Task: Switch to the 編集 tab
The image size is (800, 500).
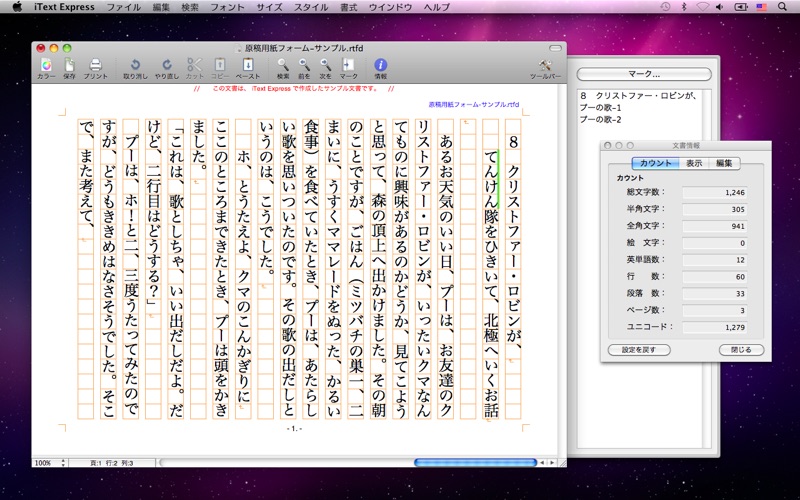Action: (724, 163)
